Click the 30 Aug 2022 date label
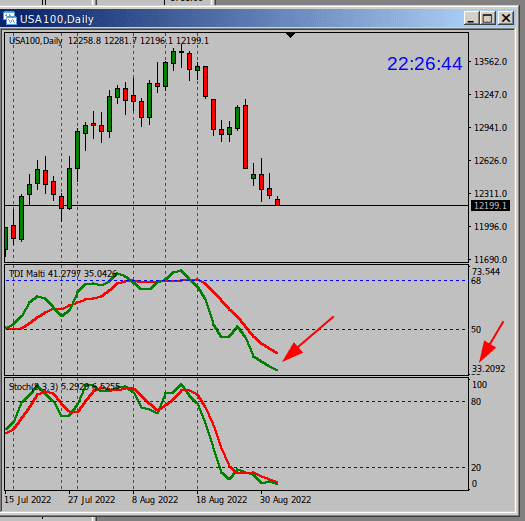The width and height of the screenshot is (525, 521). [x=286, y=500]
